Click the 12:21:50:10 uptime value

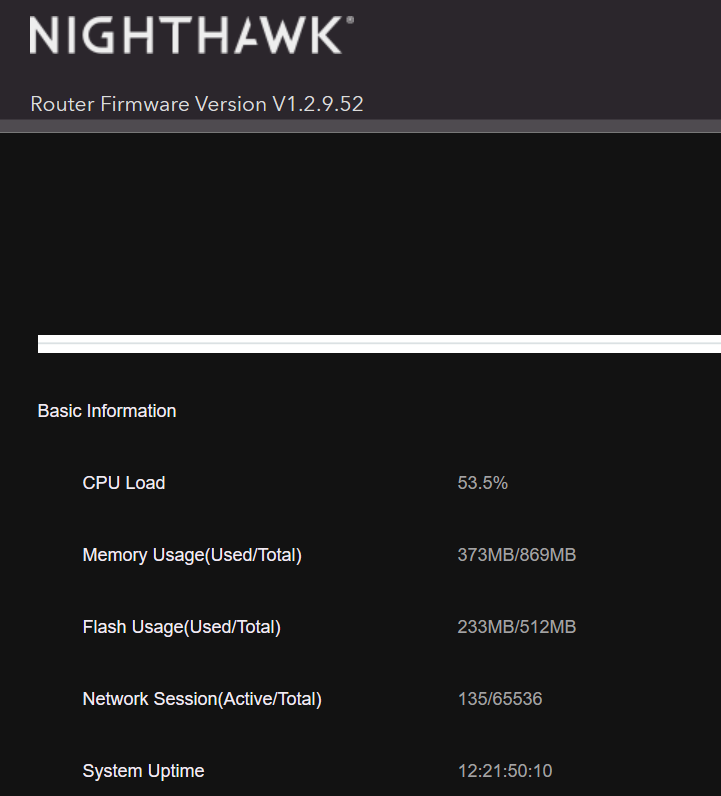(x=505, y=771)
